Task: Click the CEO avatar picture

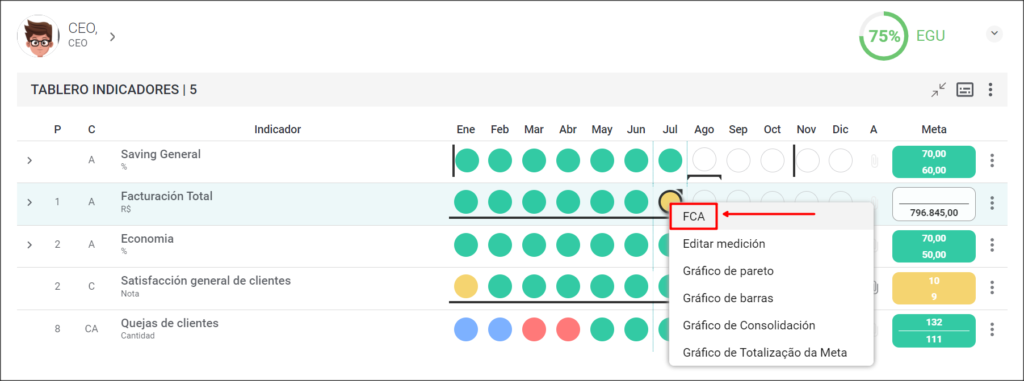Action: point(38,37)
